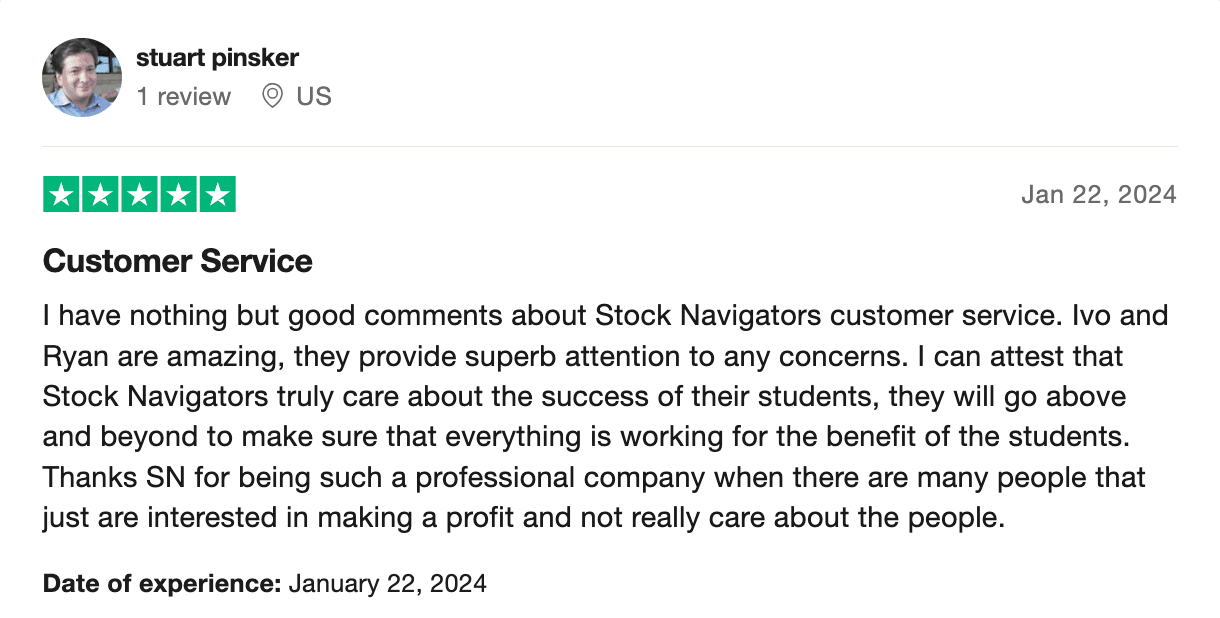Select the '1 review' count text
This screenshot has height=618, width=1220.
184,97
